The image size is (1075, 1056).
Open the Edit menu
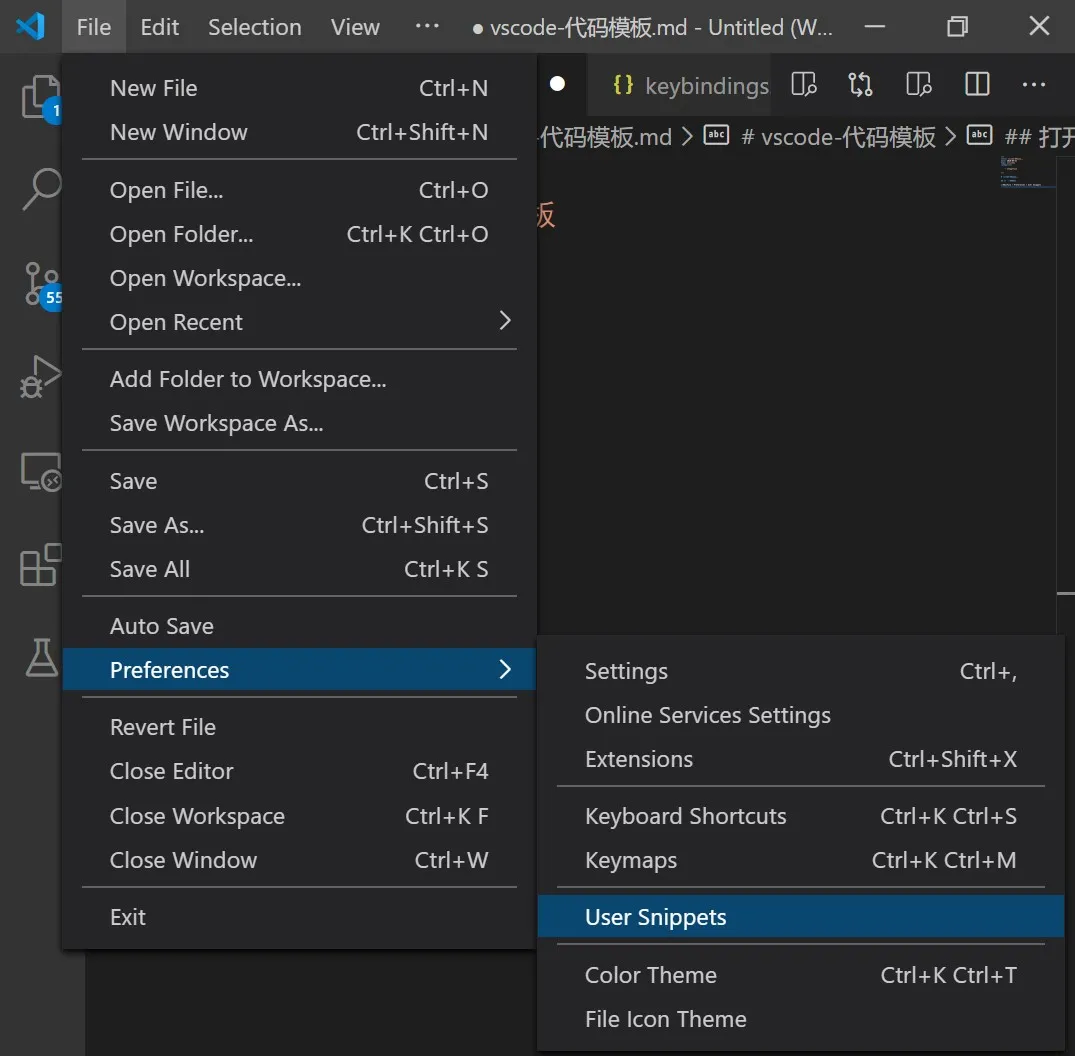pos(160,27)
